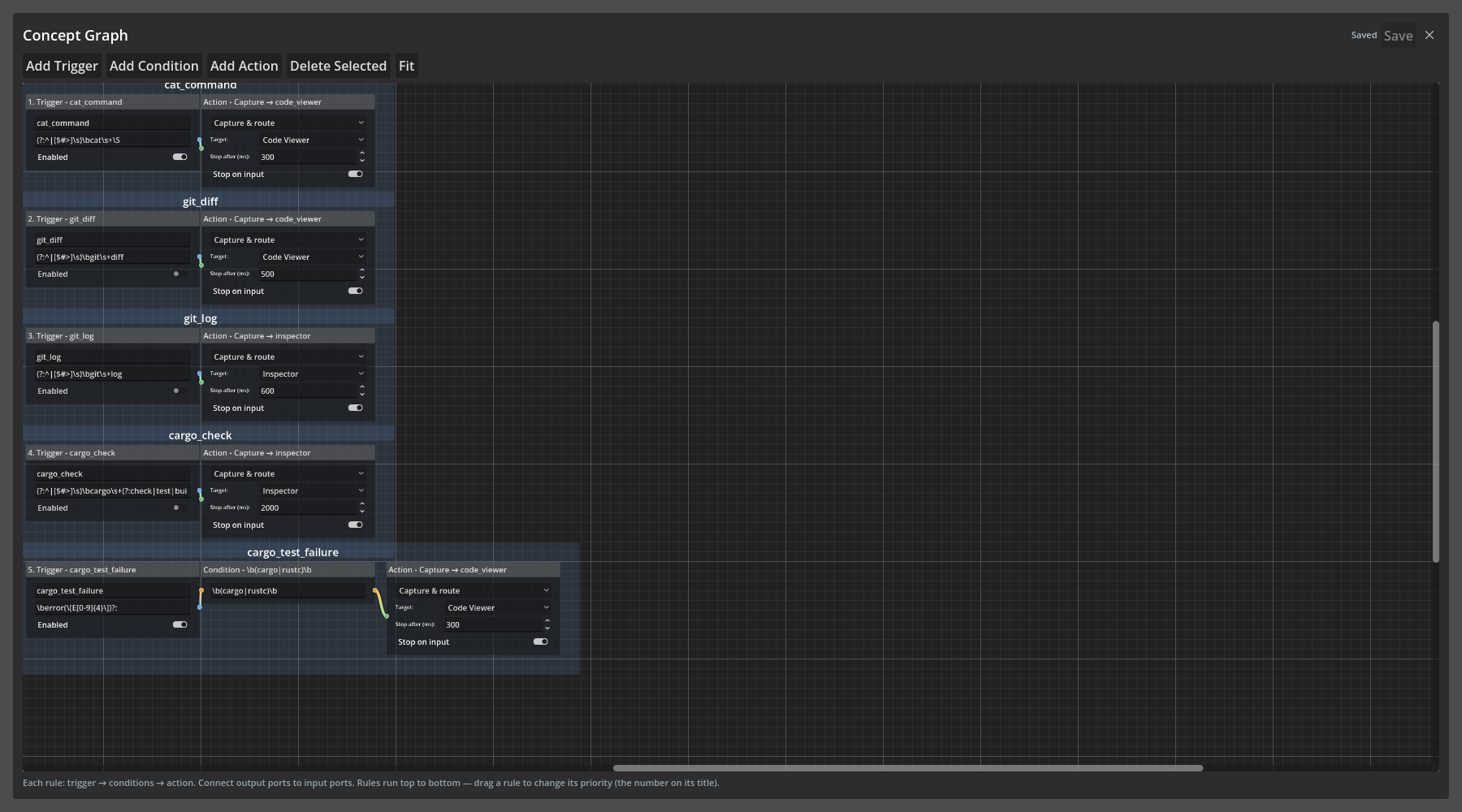The width and height of the screenshot is (1462, 812).
Task: Select the '3. Trigger - git_log' node header
Action: point(112,336)
